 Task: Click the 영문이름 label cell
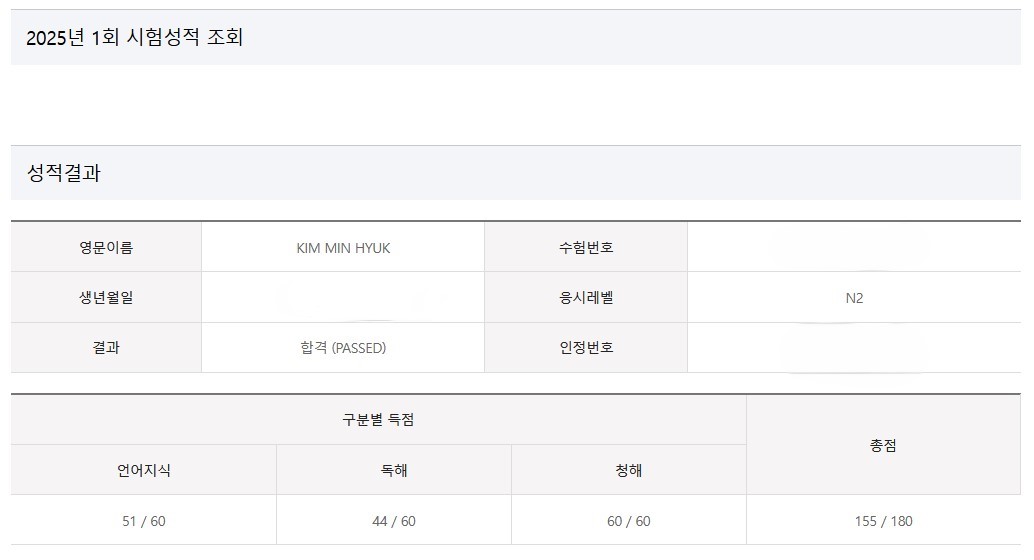click(x=106, y=248)
